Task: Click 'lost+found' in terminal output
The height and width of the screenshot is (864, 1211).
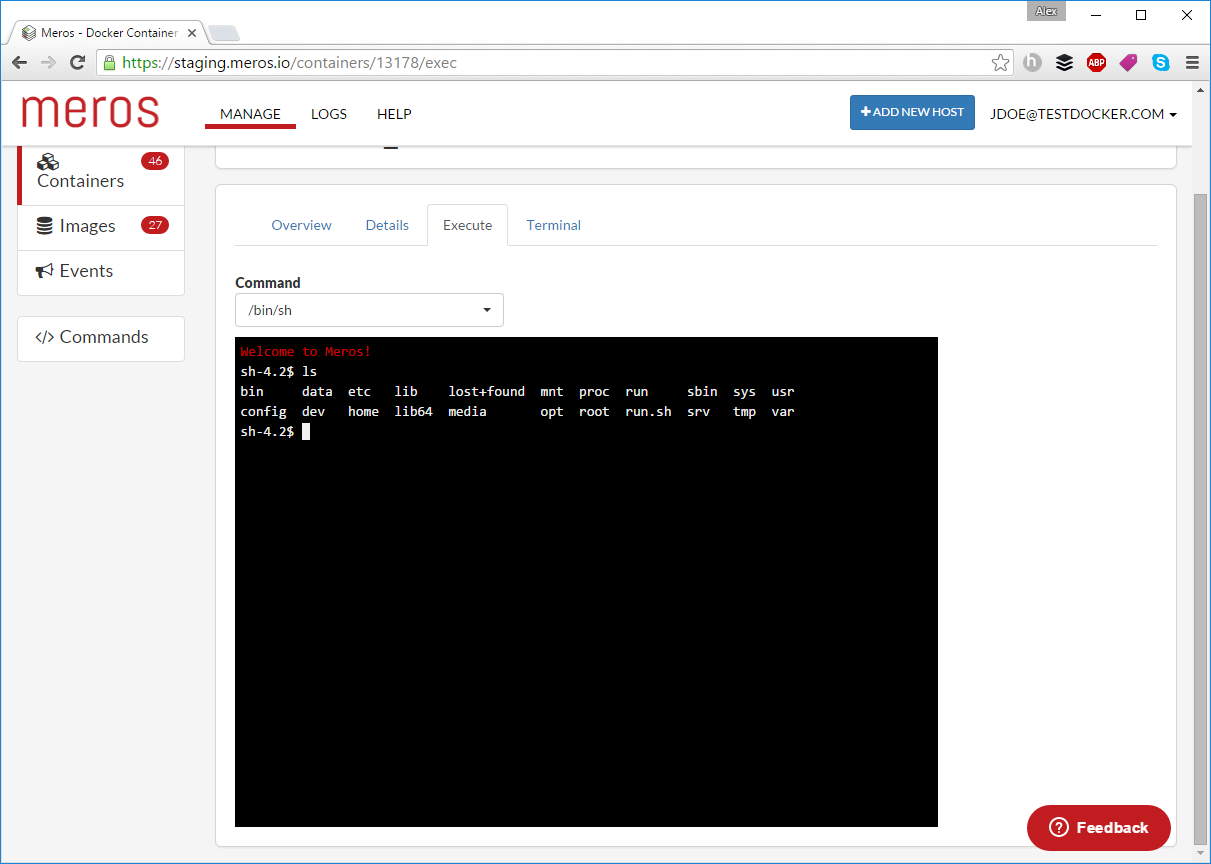Action: (486, 392)
